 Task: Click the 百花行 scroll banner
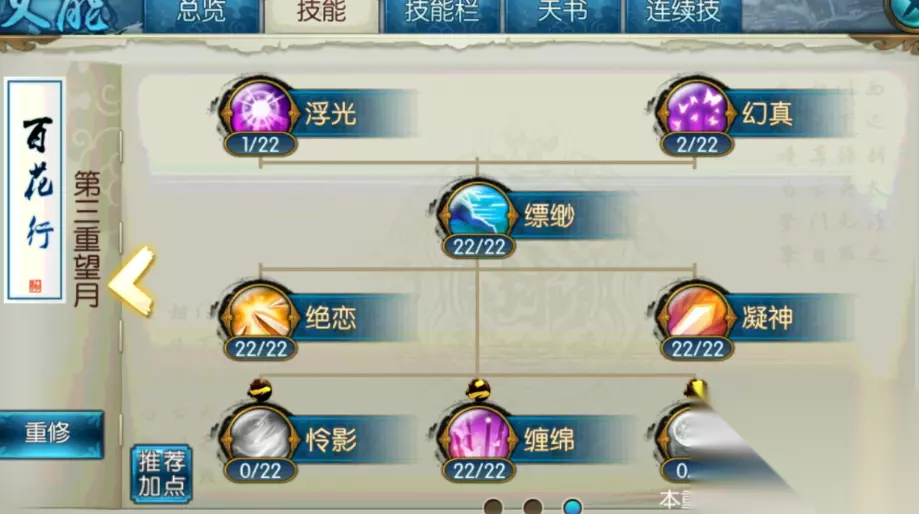(35, 190)
